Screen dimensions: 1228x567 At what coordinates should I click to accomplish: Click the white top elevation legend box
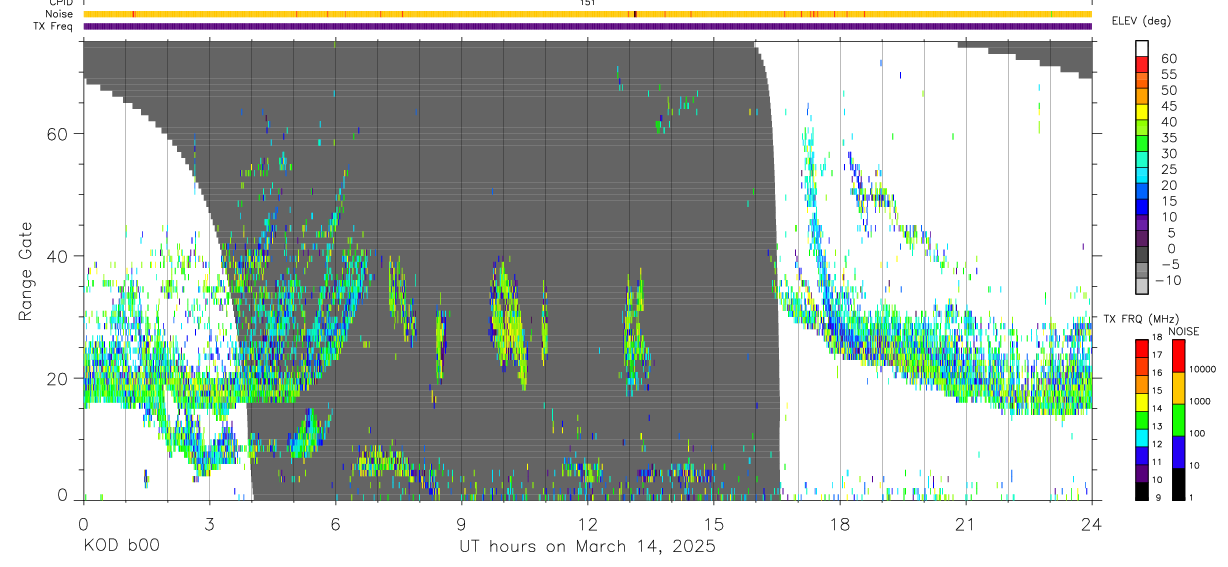point(1142,49)
